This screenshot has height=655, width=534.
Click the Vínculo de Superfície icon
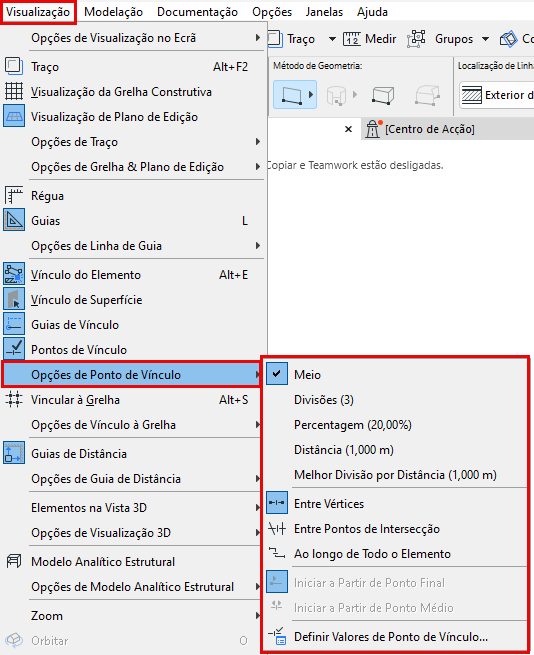[x=14, y=300]
